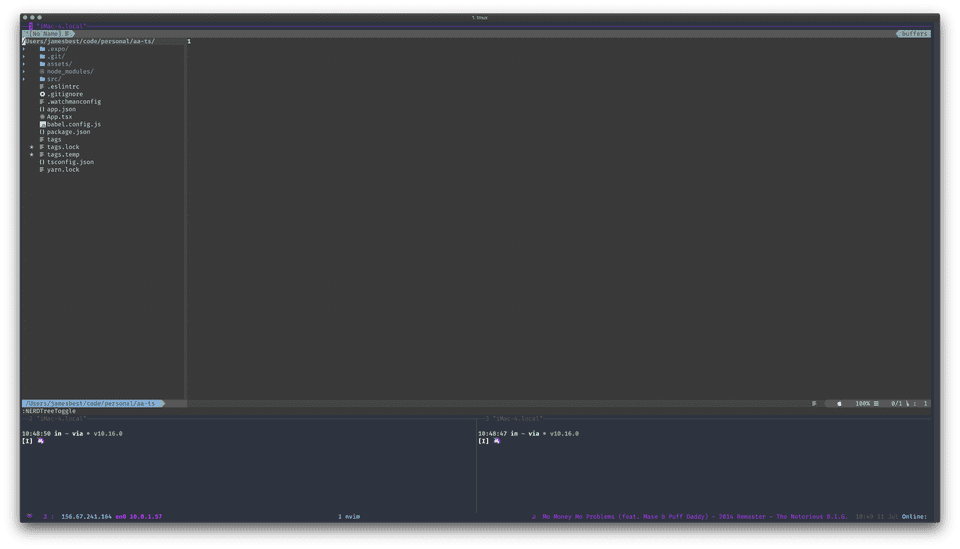960x549 pixels.
Task: Click the React icon next to App.tsx
Action: [42, 117]
